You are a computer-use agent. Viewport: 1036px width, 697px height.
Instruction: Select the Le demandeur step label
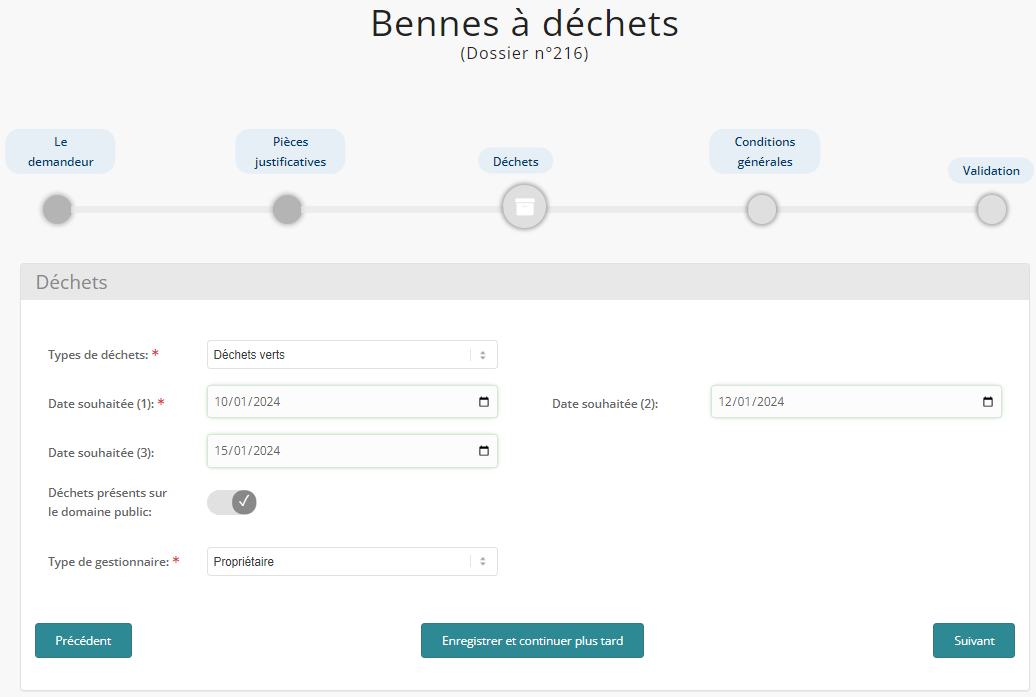(61, 152)
